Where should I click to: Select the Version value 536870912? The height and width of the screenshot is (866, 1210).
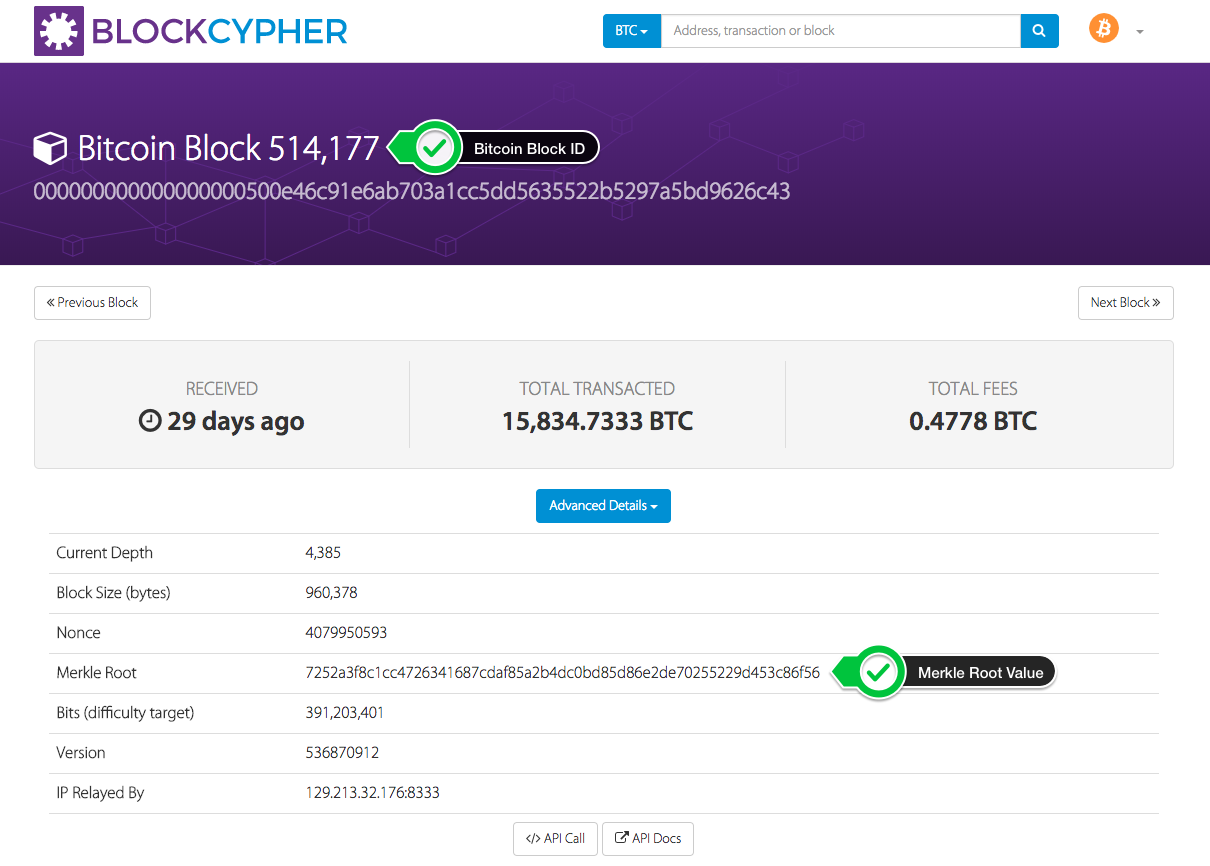(342, 753)
